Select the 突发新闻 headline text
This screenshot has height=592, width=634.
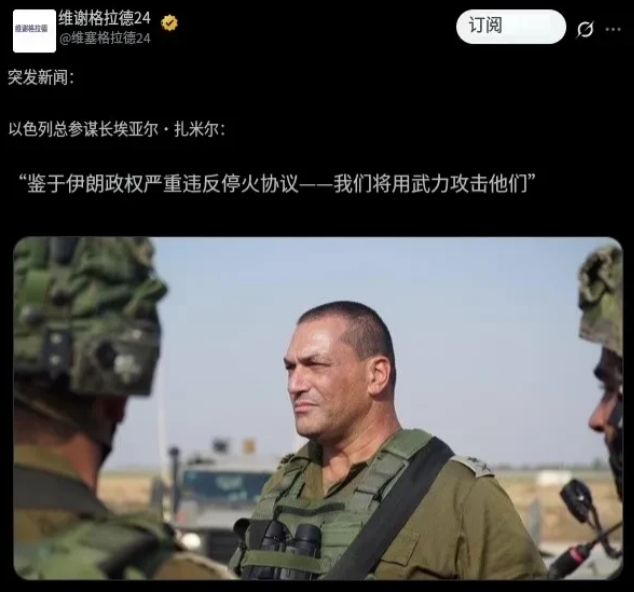40,77
